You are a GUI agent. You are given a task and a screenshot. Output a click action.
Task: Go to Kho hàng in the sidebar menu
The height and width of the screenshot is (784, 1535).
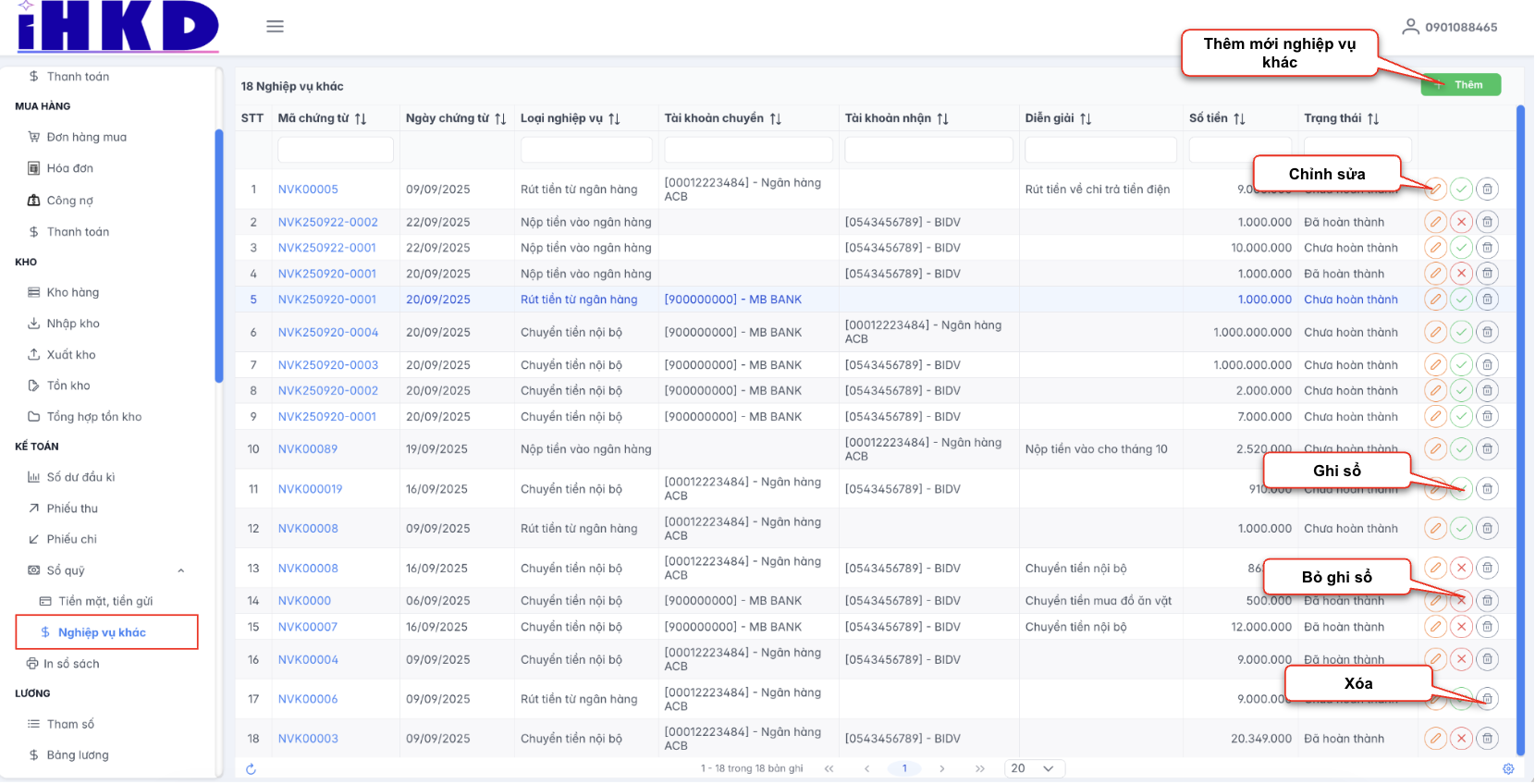click(73, 292)
